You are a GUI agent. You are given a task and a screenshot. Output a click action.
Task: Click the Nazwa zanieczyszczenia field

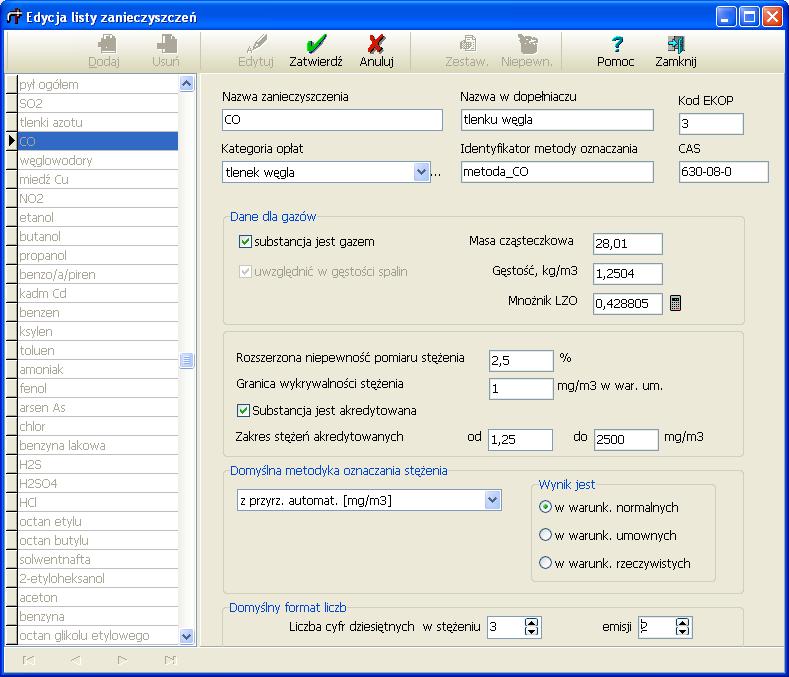(x=332, y=120)
